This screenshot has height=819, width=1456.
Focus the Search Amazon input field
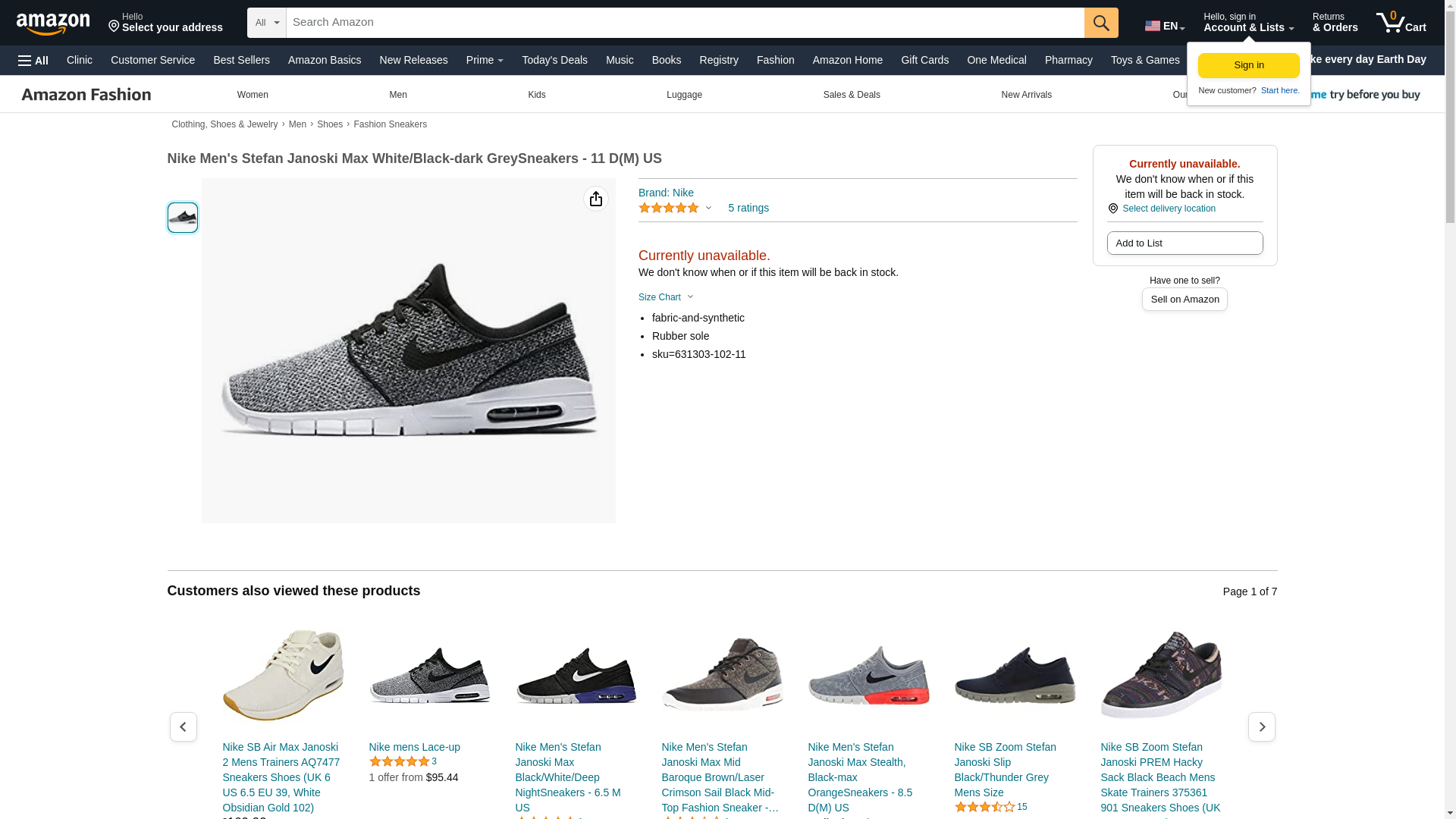click(685, 23)
